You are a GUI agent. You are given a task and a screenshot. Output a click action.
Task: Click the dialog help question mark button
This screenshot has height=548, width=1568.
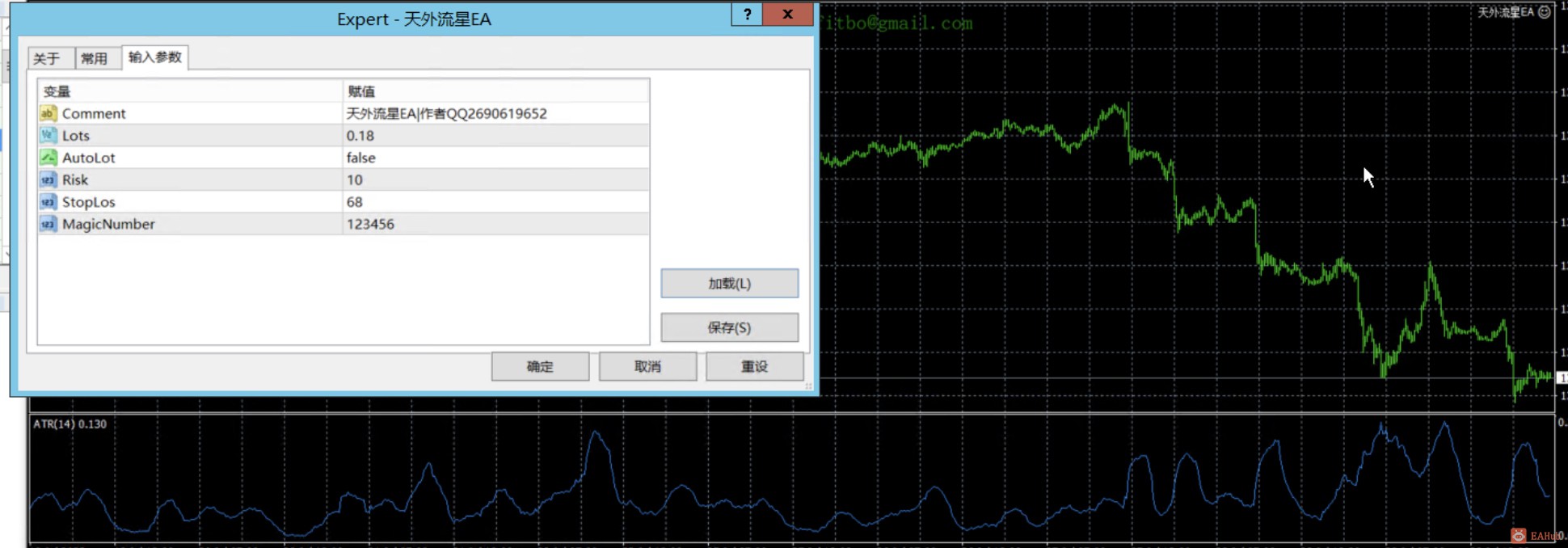point(747,14)
